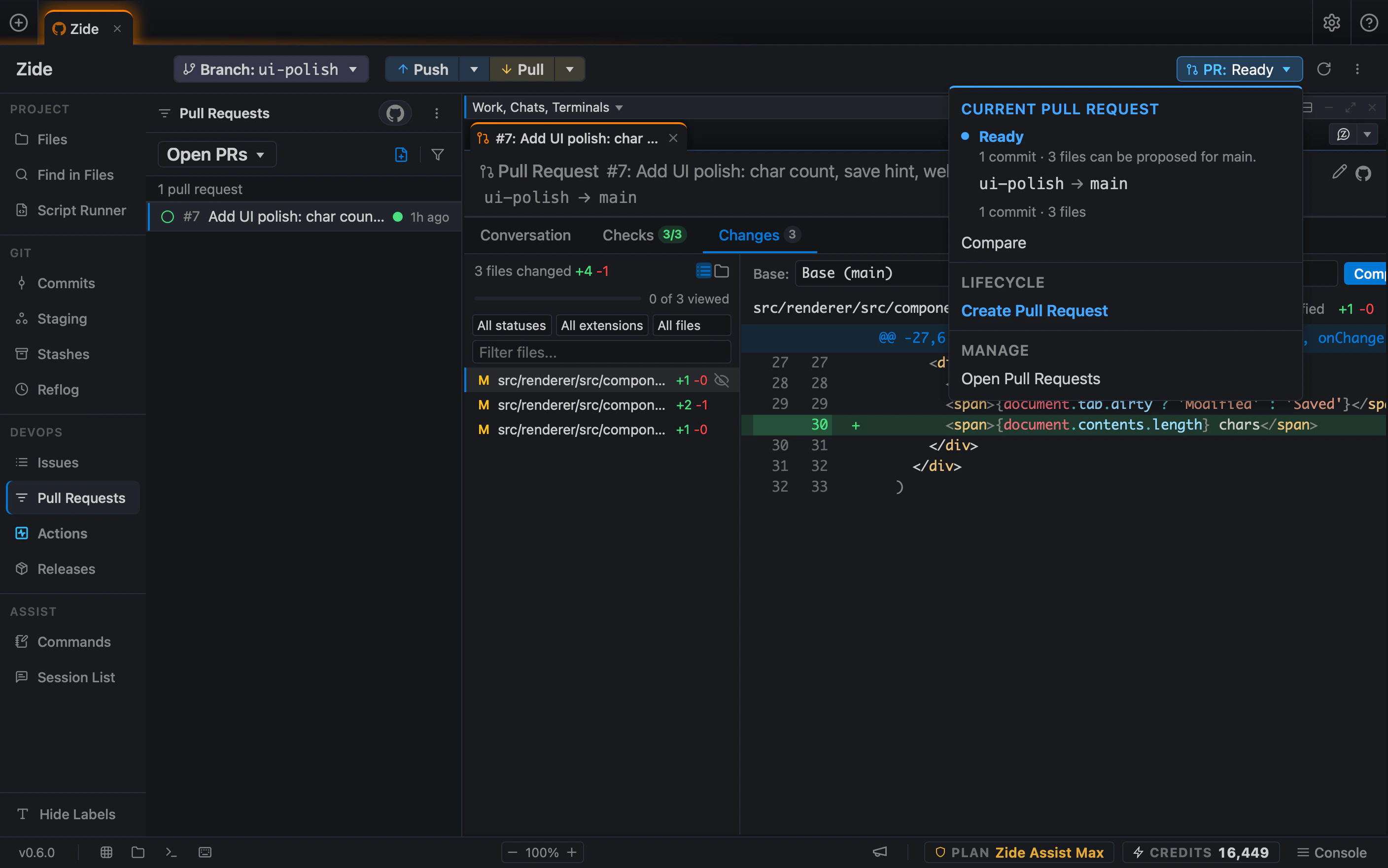This screenshot has width=1388, height=868.
Task: Open Push options dropdown arrow
Action: pos(474,69)
